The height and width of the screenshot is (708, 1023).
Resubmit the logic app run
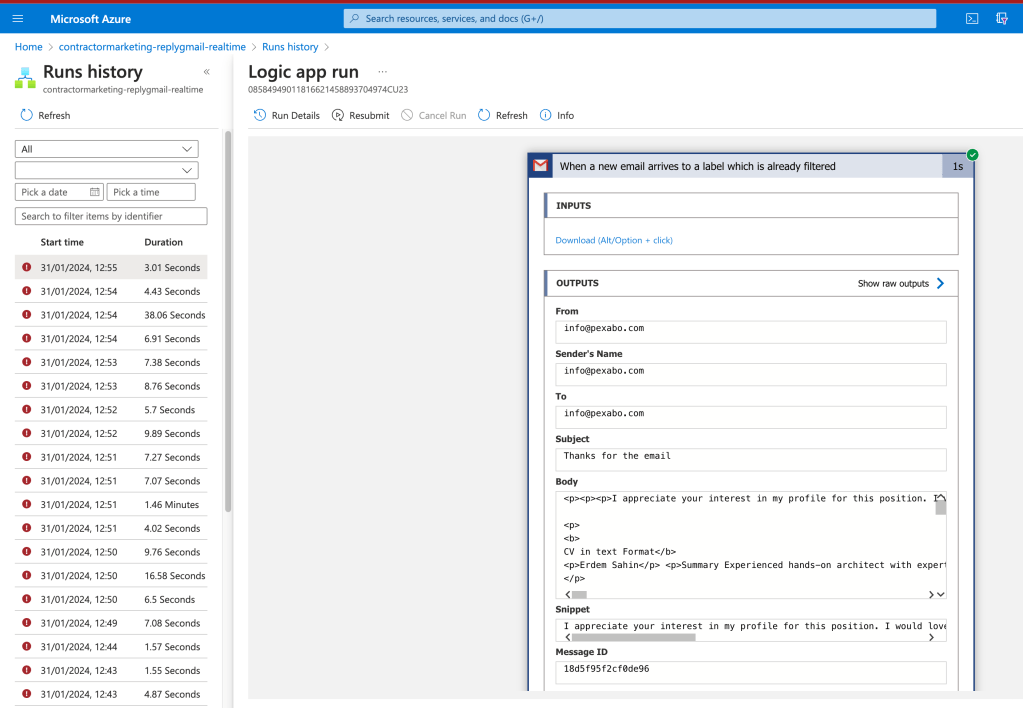[361, 115]
